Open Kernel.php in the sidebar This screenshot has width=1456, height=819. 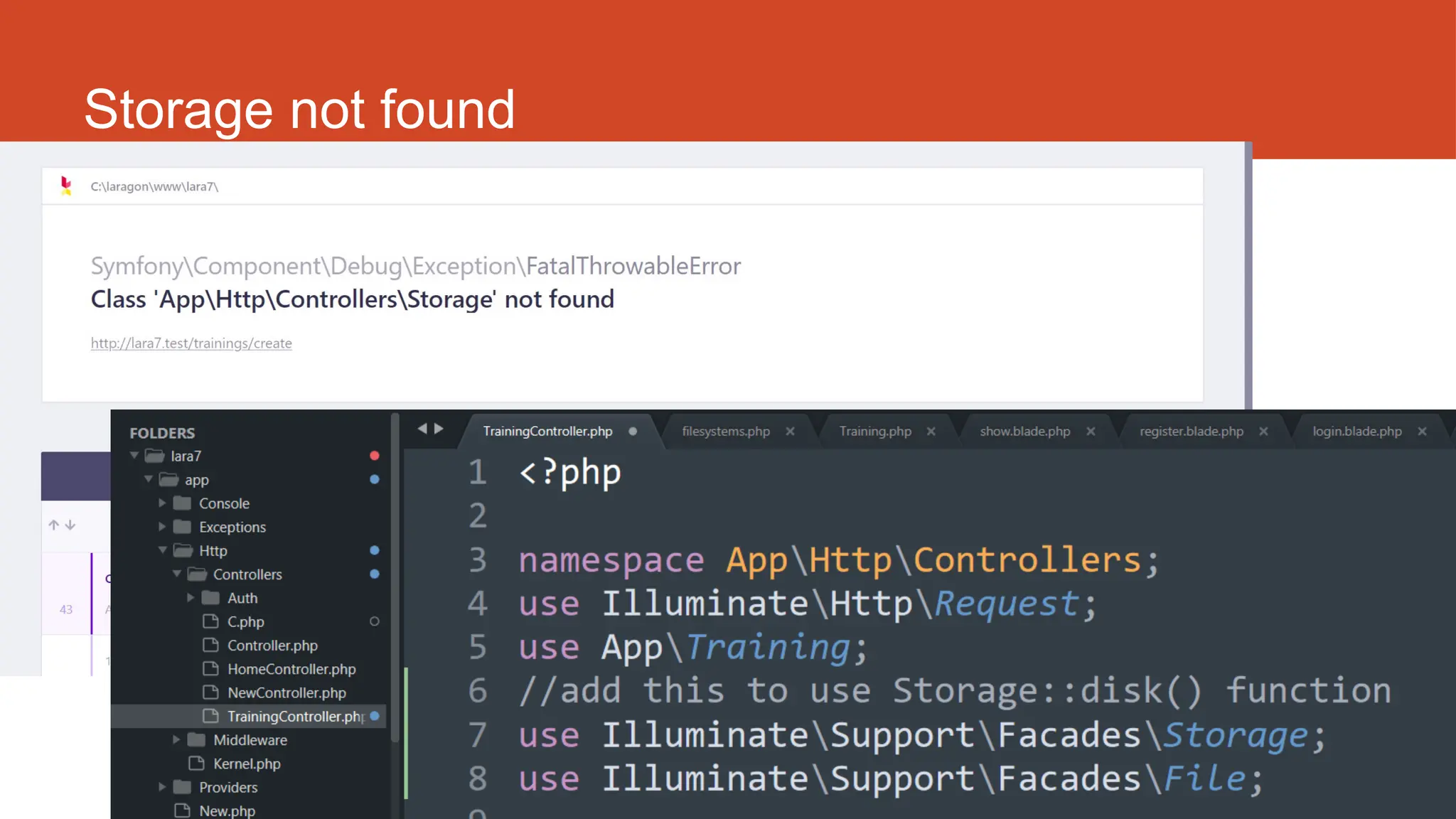click(247, 764)
